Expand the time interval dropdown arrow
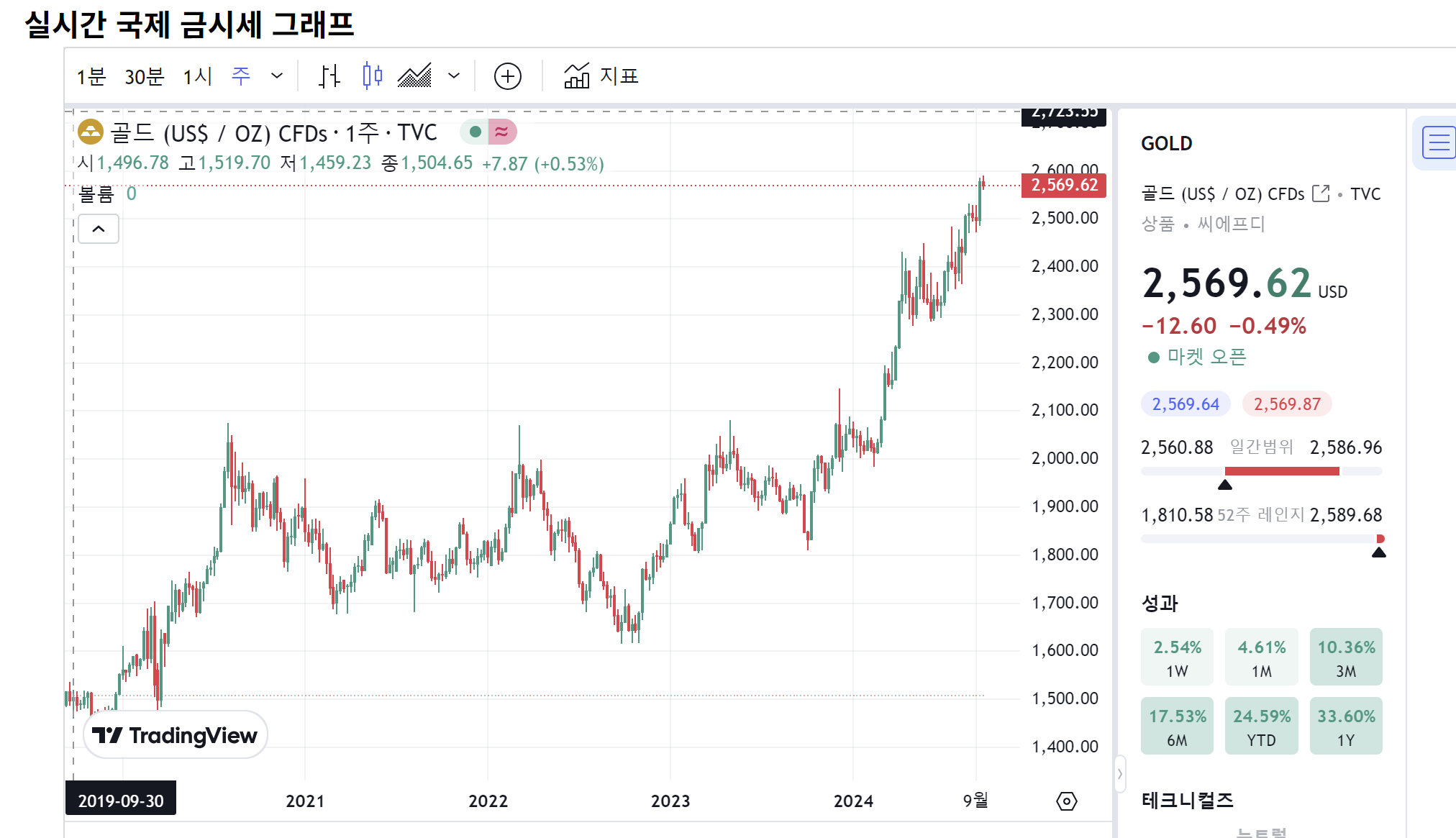The width and height of the screenshot is (1456, 838). click(277, 76)
